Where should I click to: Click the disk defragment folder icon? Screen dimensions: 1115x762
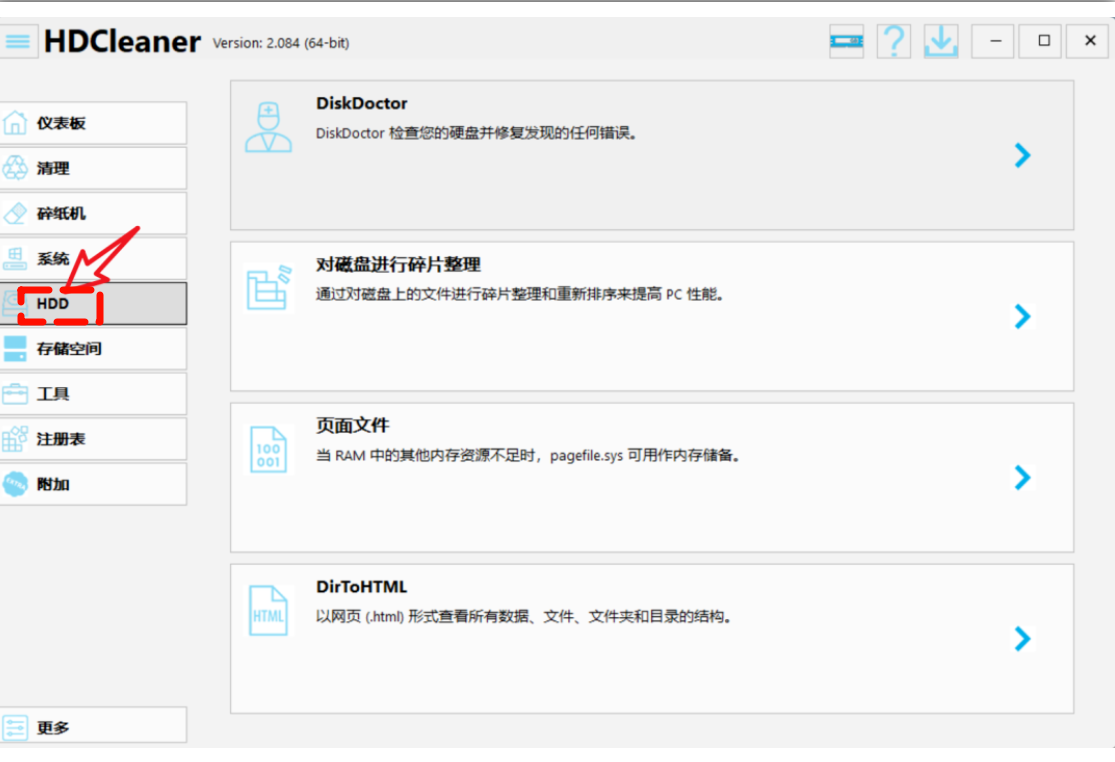point(267,289)
